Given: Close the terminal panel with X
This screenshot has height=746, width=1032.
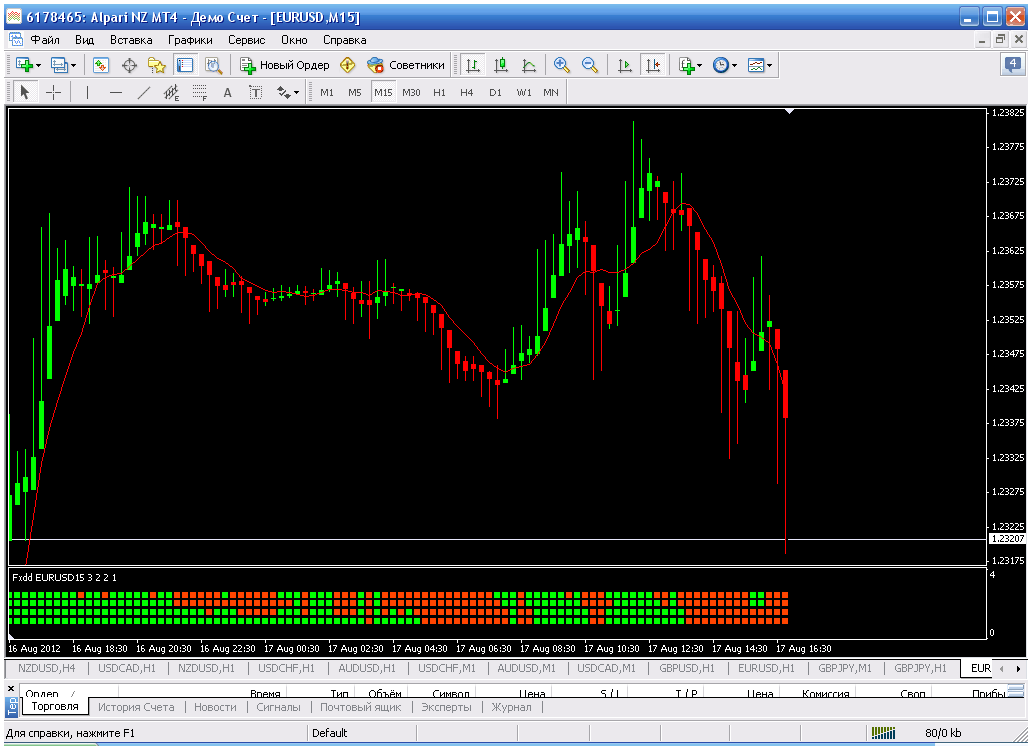Looking at the screenshot, I should click(11, 688).
